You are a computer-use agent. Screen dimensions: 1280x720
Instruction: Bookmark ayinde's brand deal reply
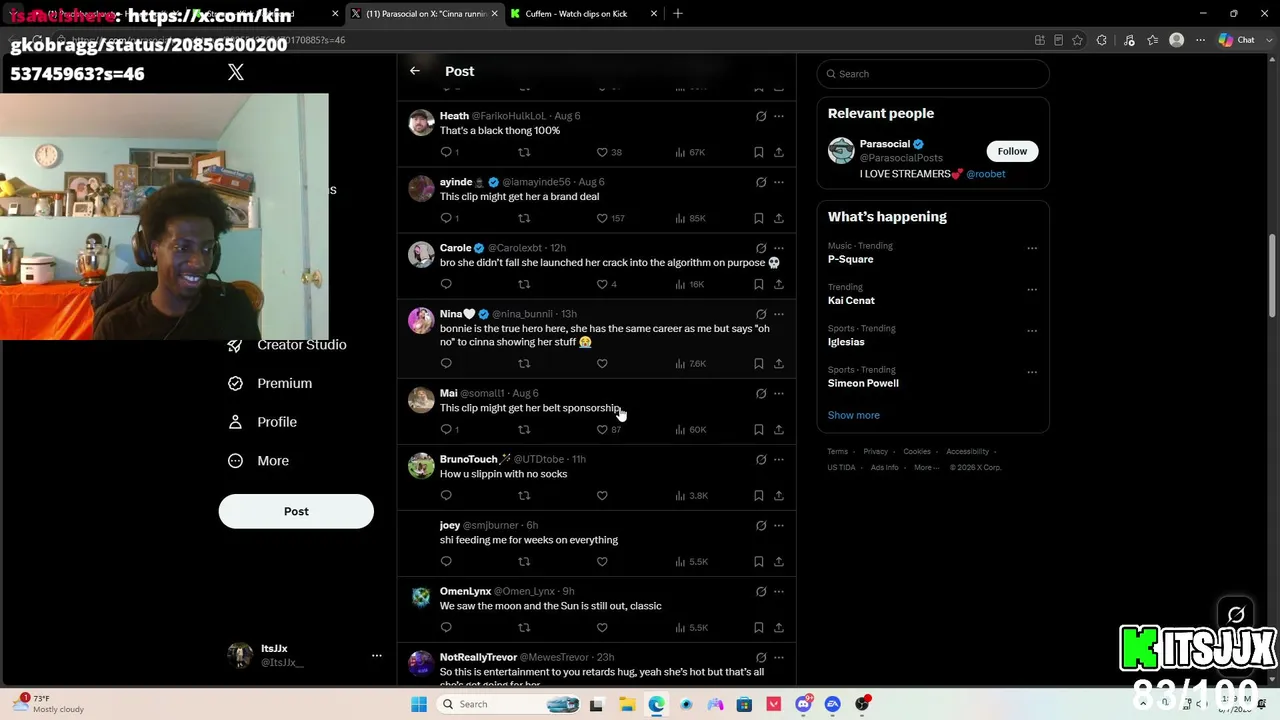click(x=759, y=218)
